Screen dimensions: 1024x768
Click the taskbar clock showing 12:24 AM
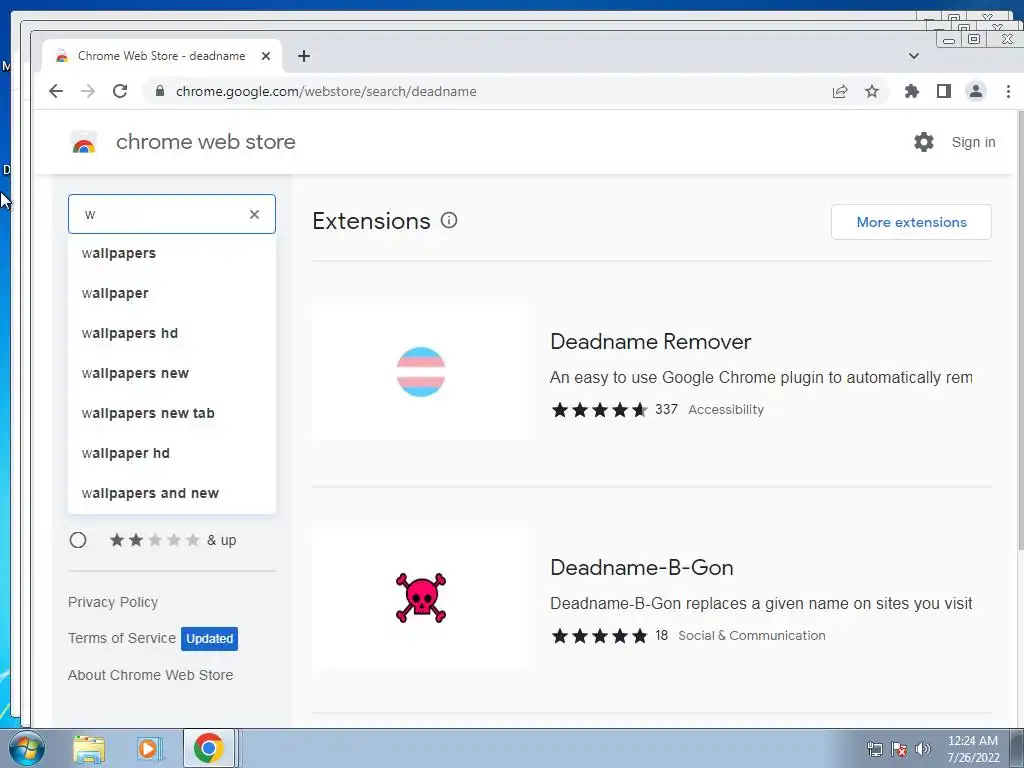click(x=973, y=749)
